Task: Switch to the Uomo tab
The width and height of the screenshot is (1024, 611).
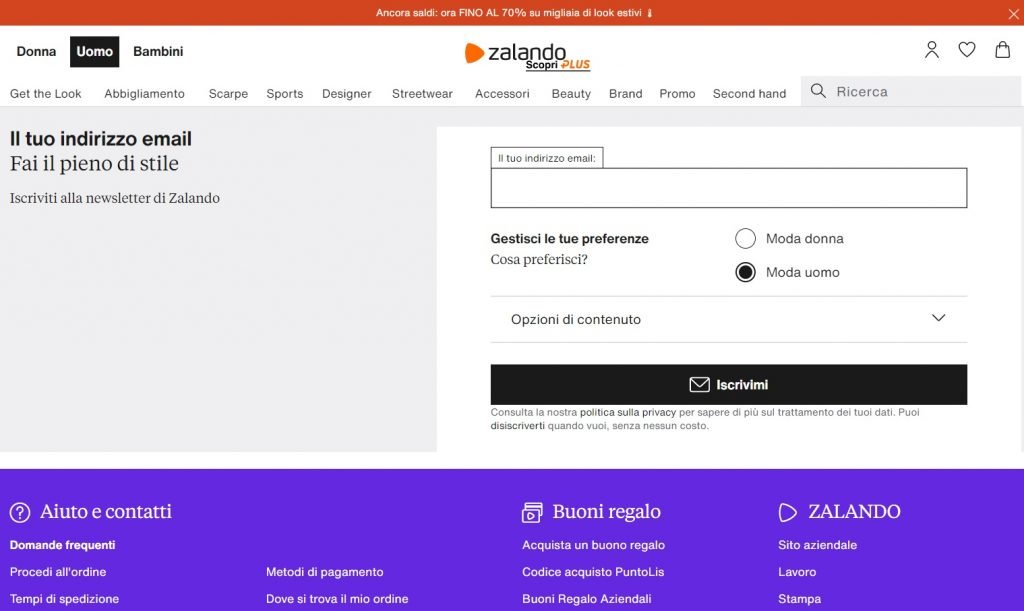Action: (95, 52)
